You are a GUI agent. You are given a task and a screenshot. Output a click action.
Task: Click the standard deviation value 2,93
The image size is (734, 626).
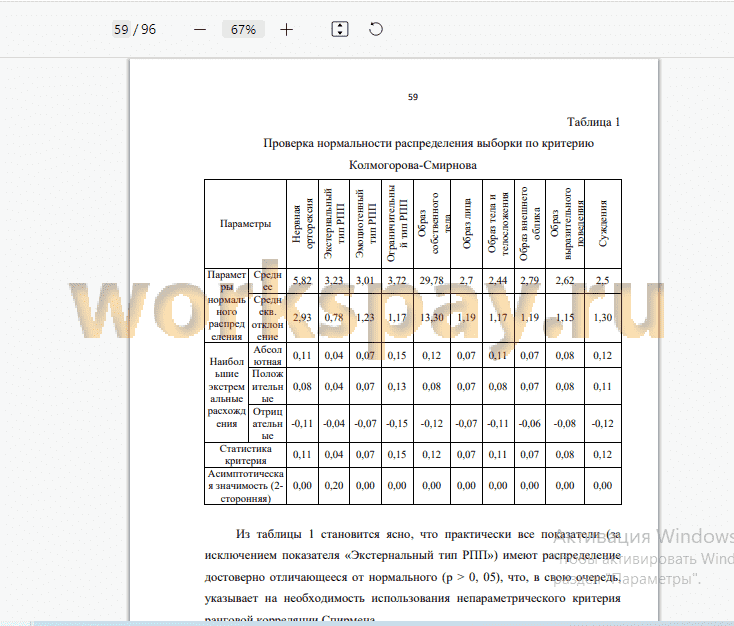click(x=302, y=318)
